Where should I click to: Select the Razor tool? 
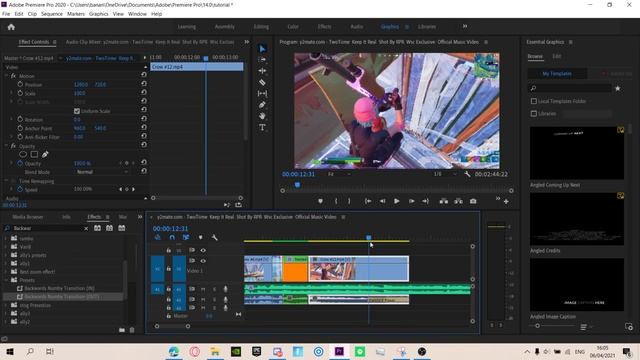click(x=262, y=82)
